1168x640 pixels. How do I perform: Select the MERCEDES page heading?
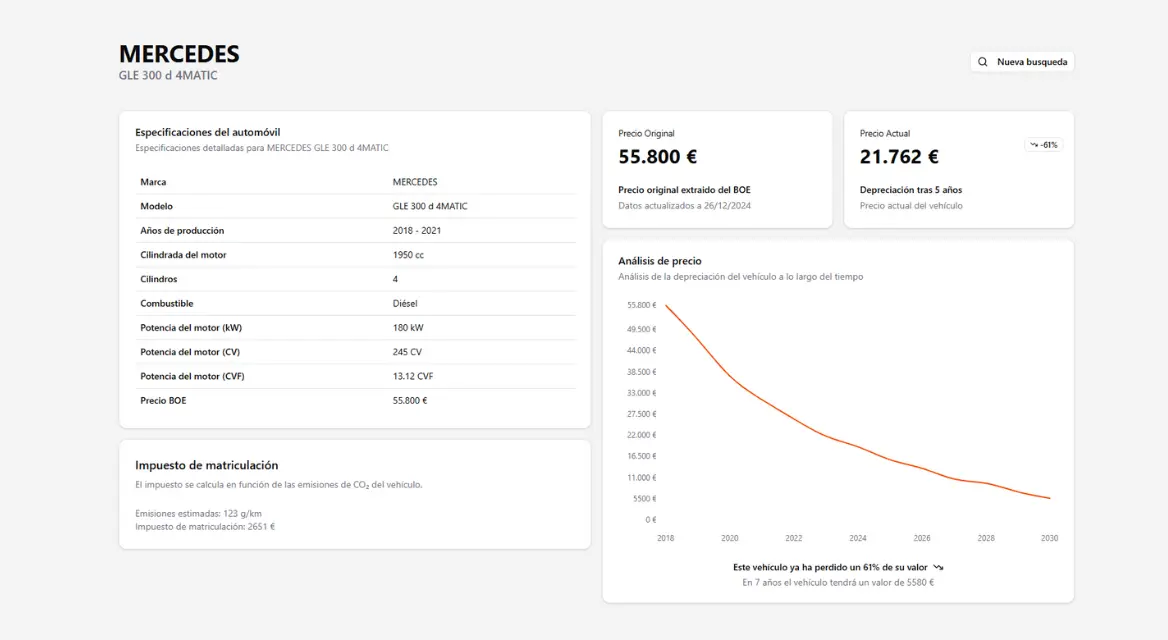pyautogui.click(x=179, y=54)
